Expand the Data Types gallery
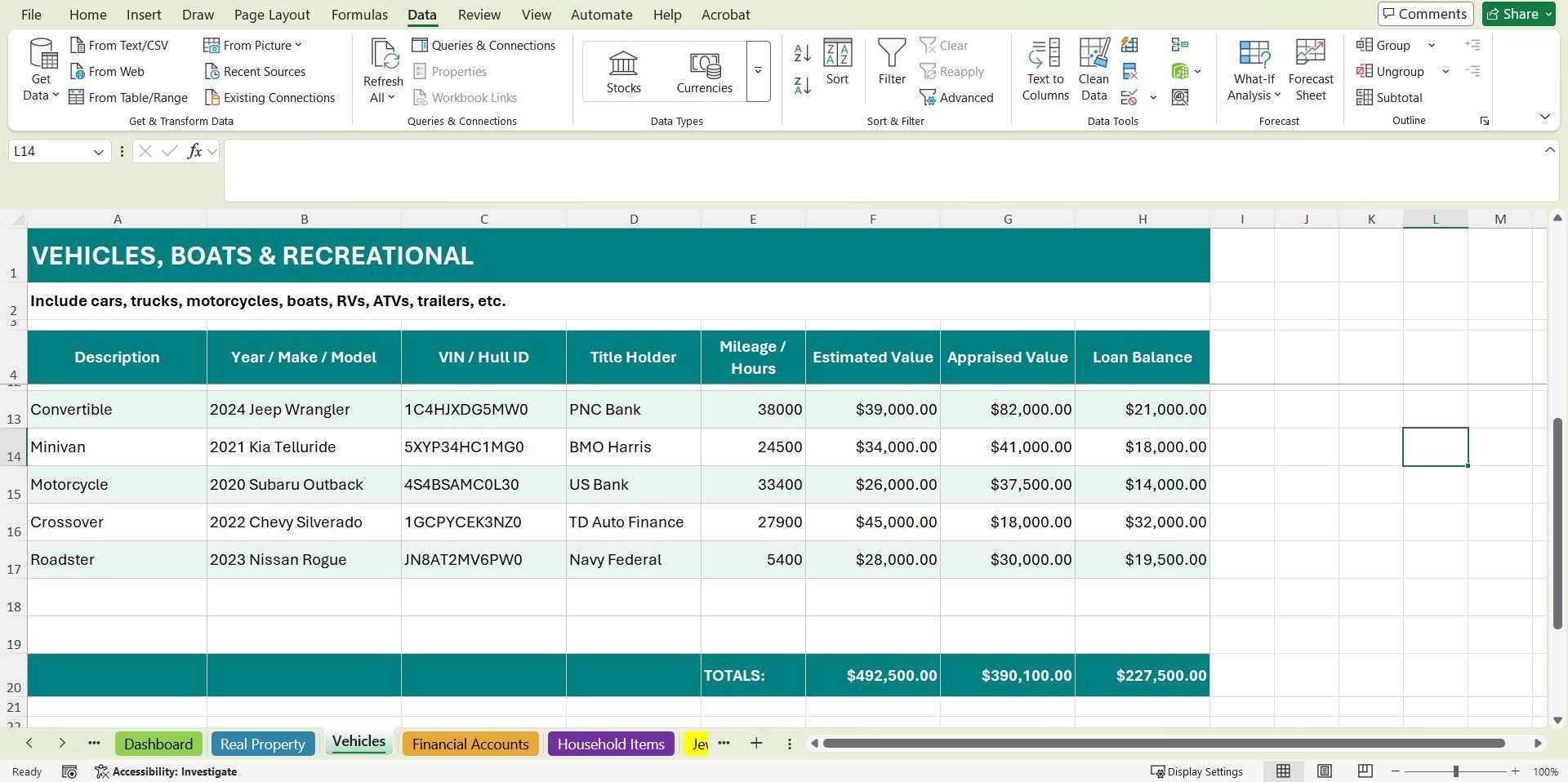The image size is (1568, 782). pyautogui.click(x=758, y=71)
